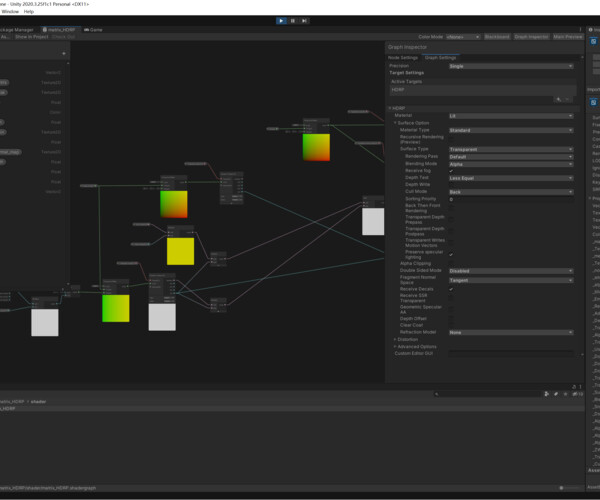This screenshot has height=500, width=600.
Task: Toggle the Recursive Rendering checkbox
Action: (x=451, y=139)
